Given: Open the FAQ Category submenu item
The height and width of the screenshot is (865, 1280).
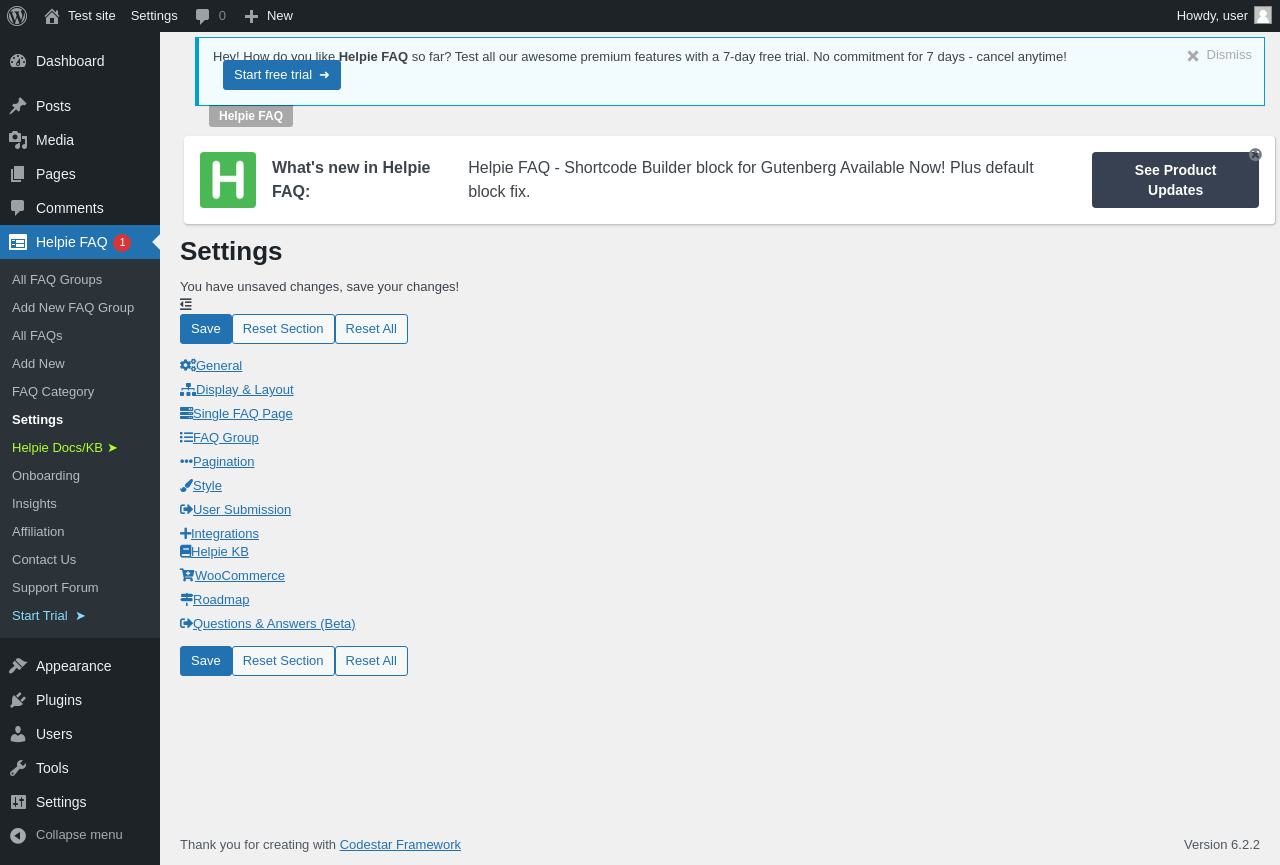Looking at the screenshot, I should [x=53, y=391].
